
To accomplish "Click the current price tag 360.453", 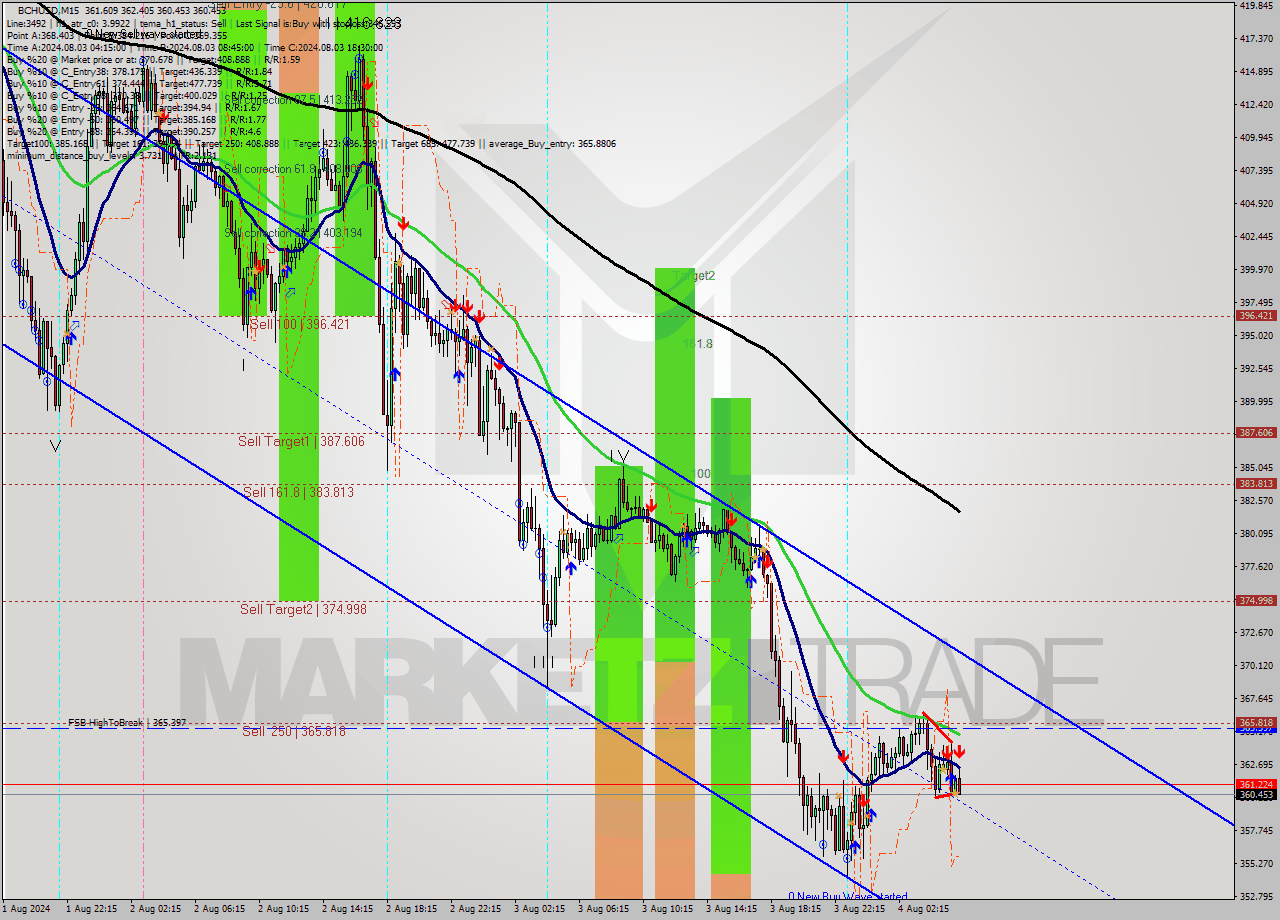I will click(1256, 795).
